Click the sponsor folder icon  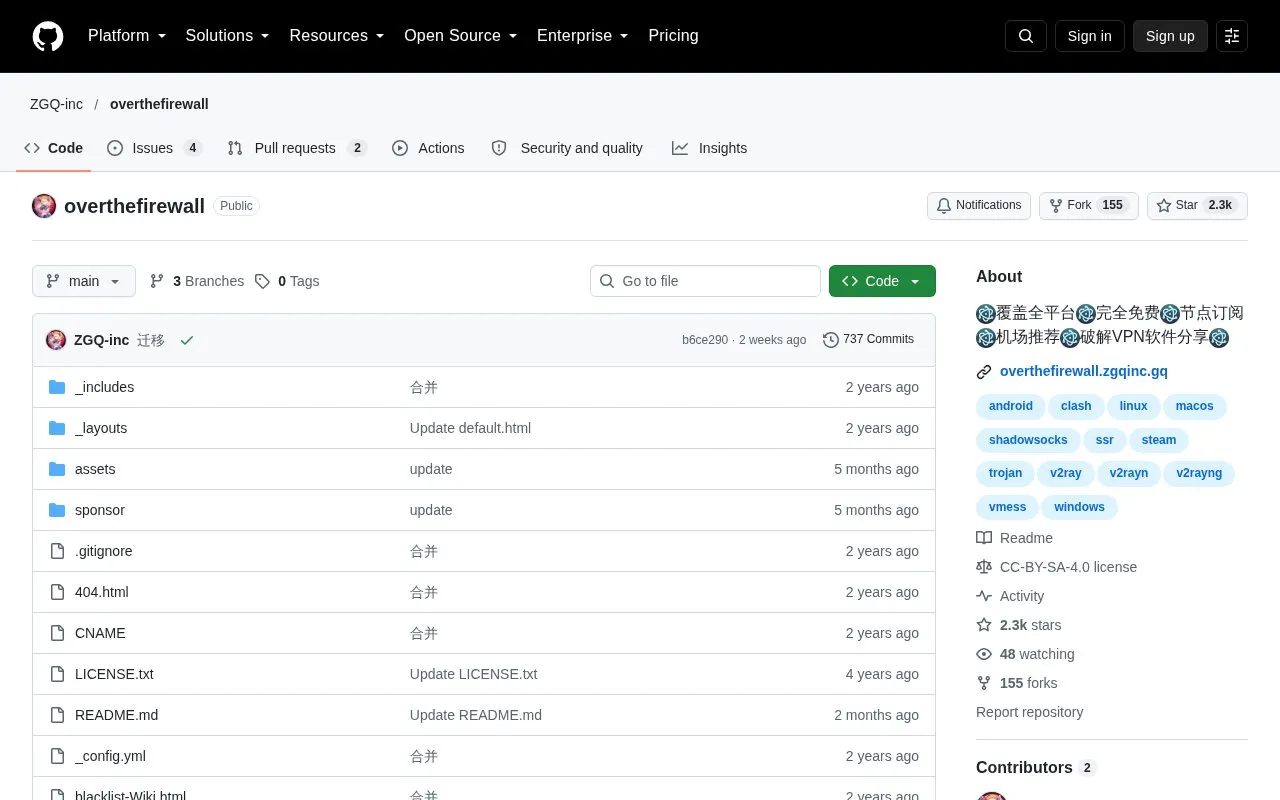pyautogui.click(x=57, y=510)
